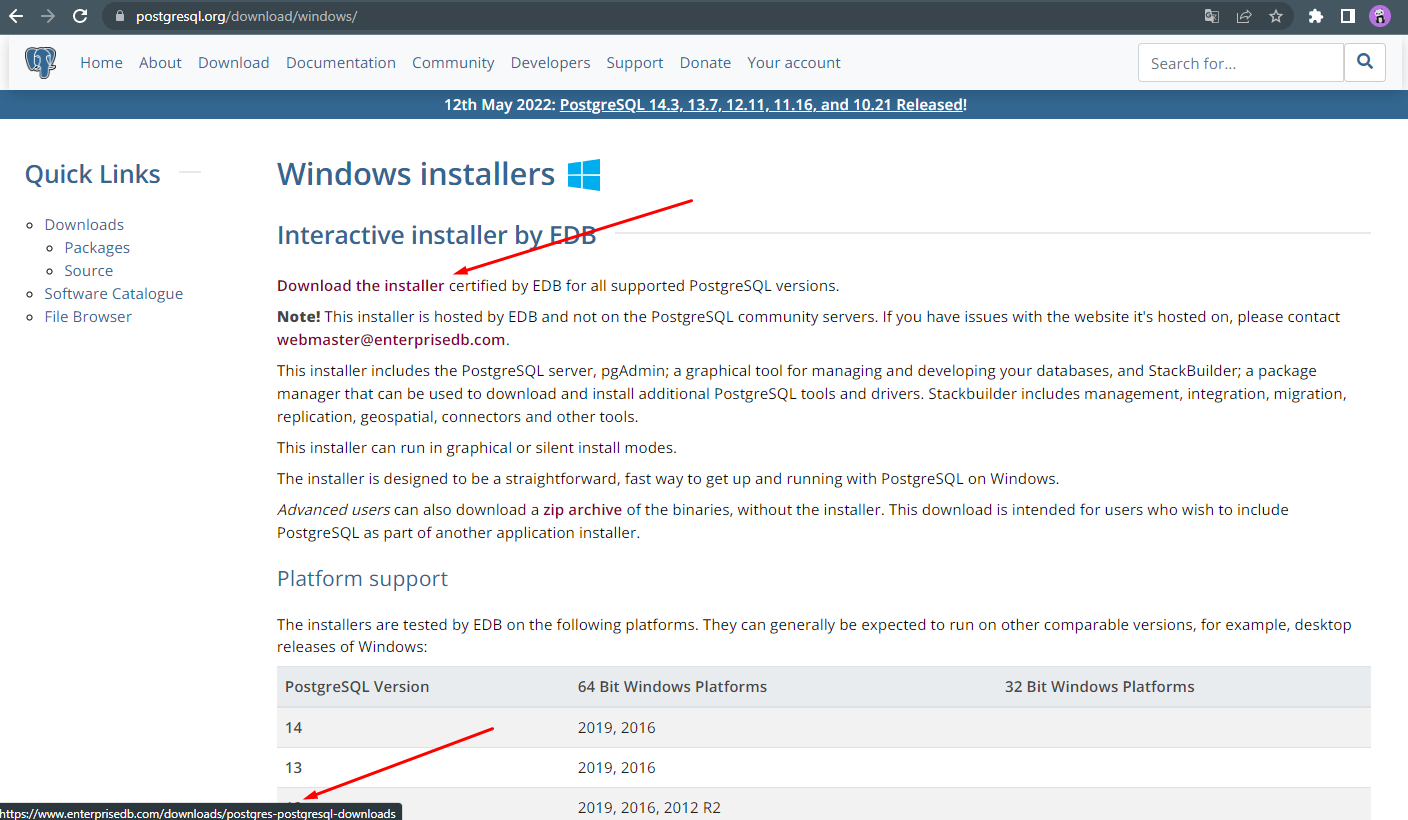
Task: Click the padlock site info icon
Action: click(x=119, y=16)
